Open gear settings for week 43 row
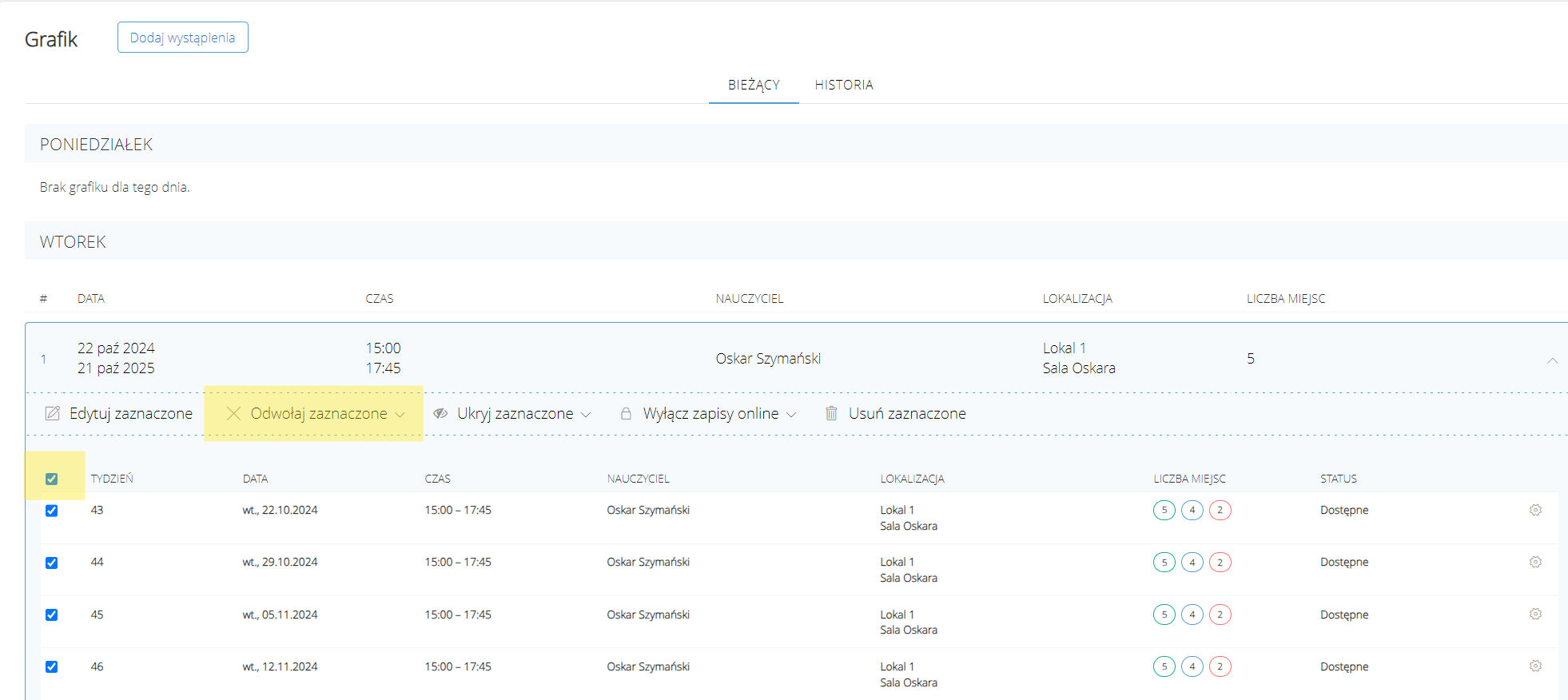Image resolution: width=1568 pixels, height=700 pixels. tap(1535, 510)
